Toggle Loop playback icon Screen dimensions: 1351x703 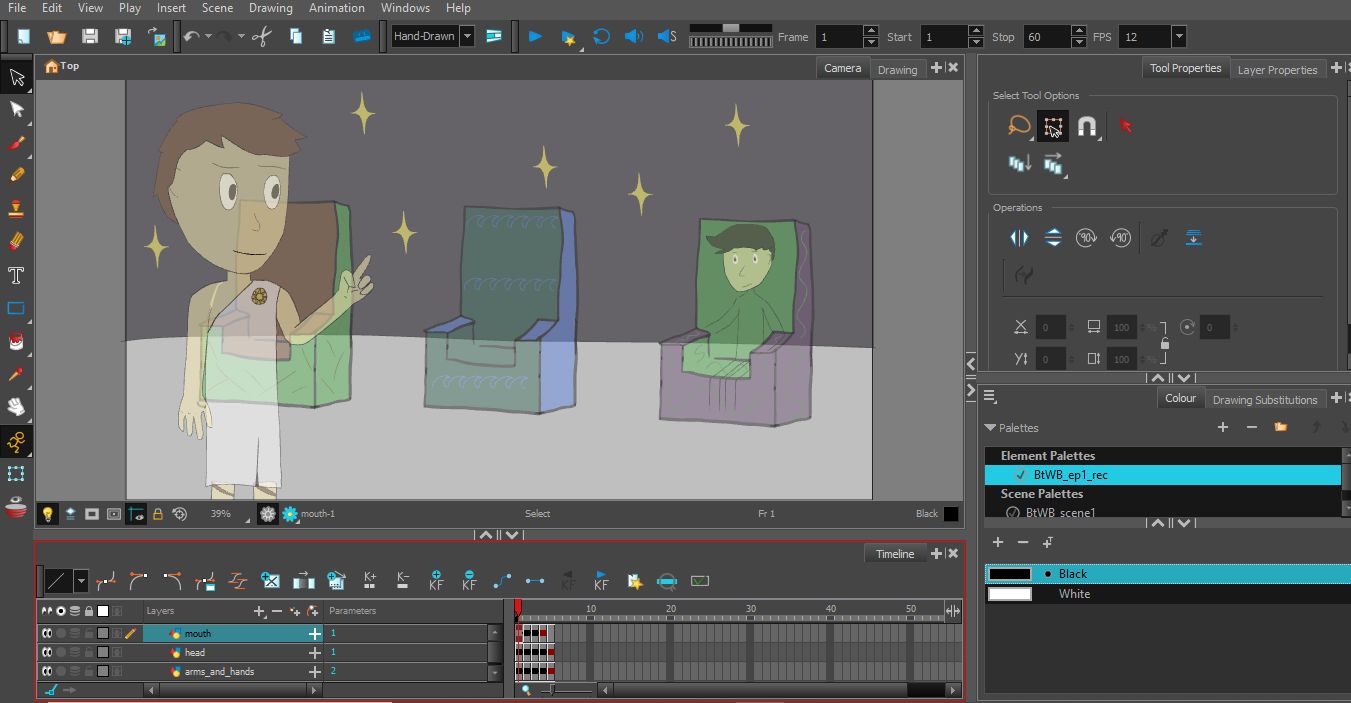[601, 37]
